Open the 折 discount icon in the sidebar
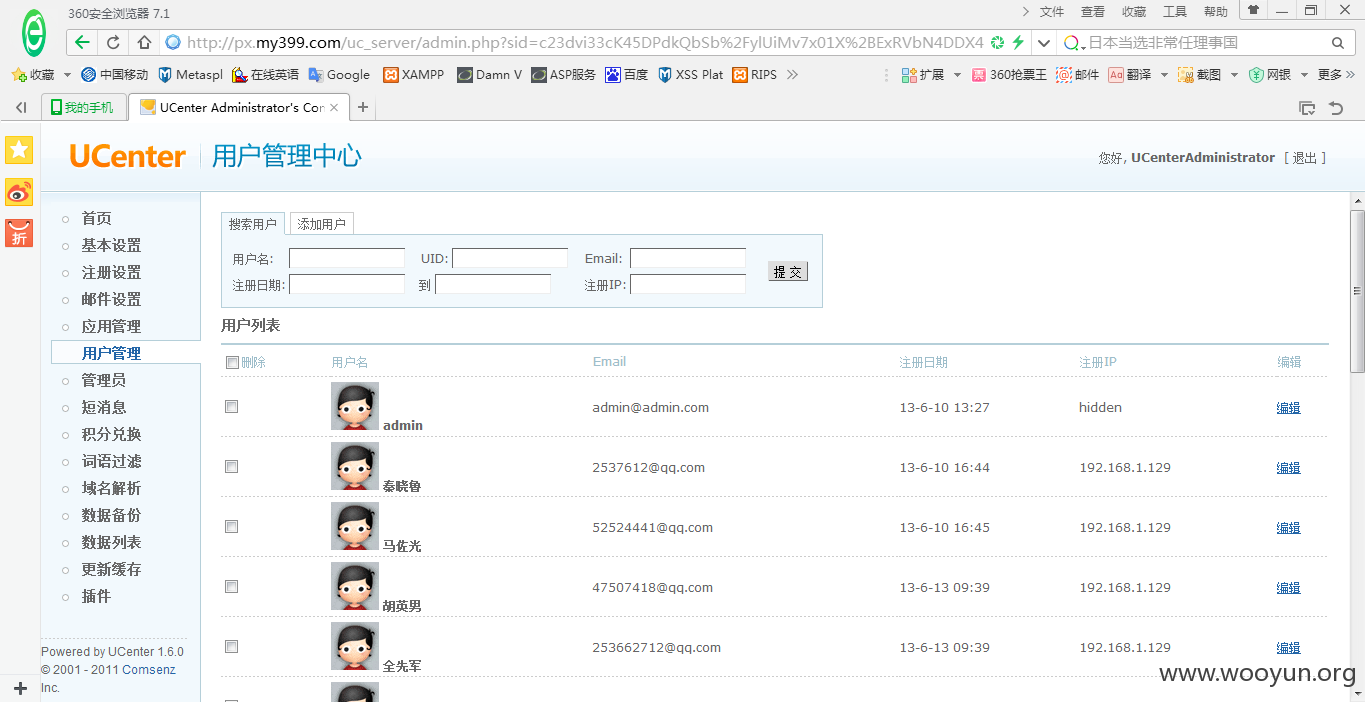The width and height of the screenshot is (1365, 702). pos(19,233)
